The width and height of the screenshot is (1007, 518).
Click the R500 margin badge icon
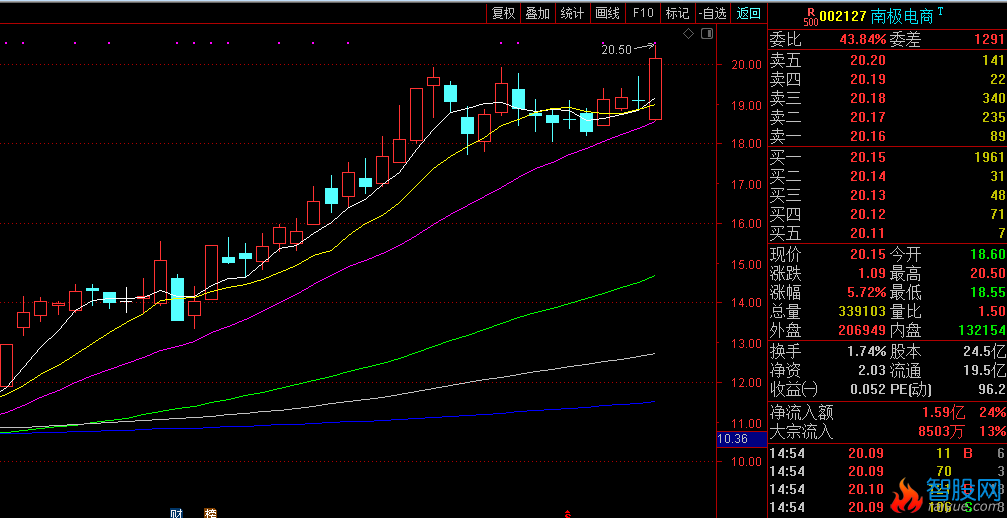[x=810, y=17]
